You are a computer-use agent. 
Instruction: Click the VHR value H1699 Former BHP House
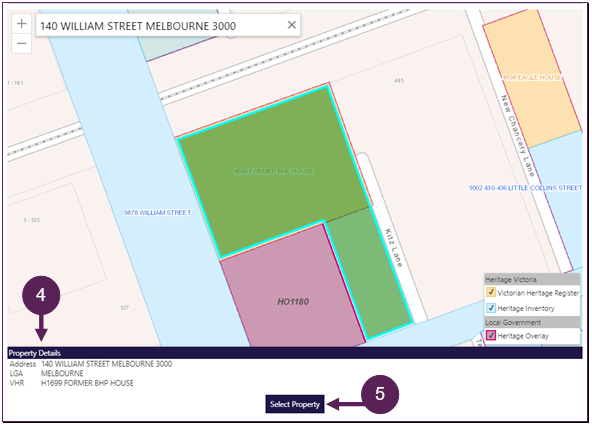pyautogui.click(x=87, y=383)
